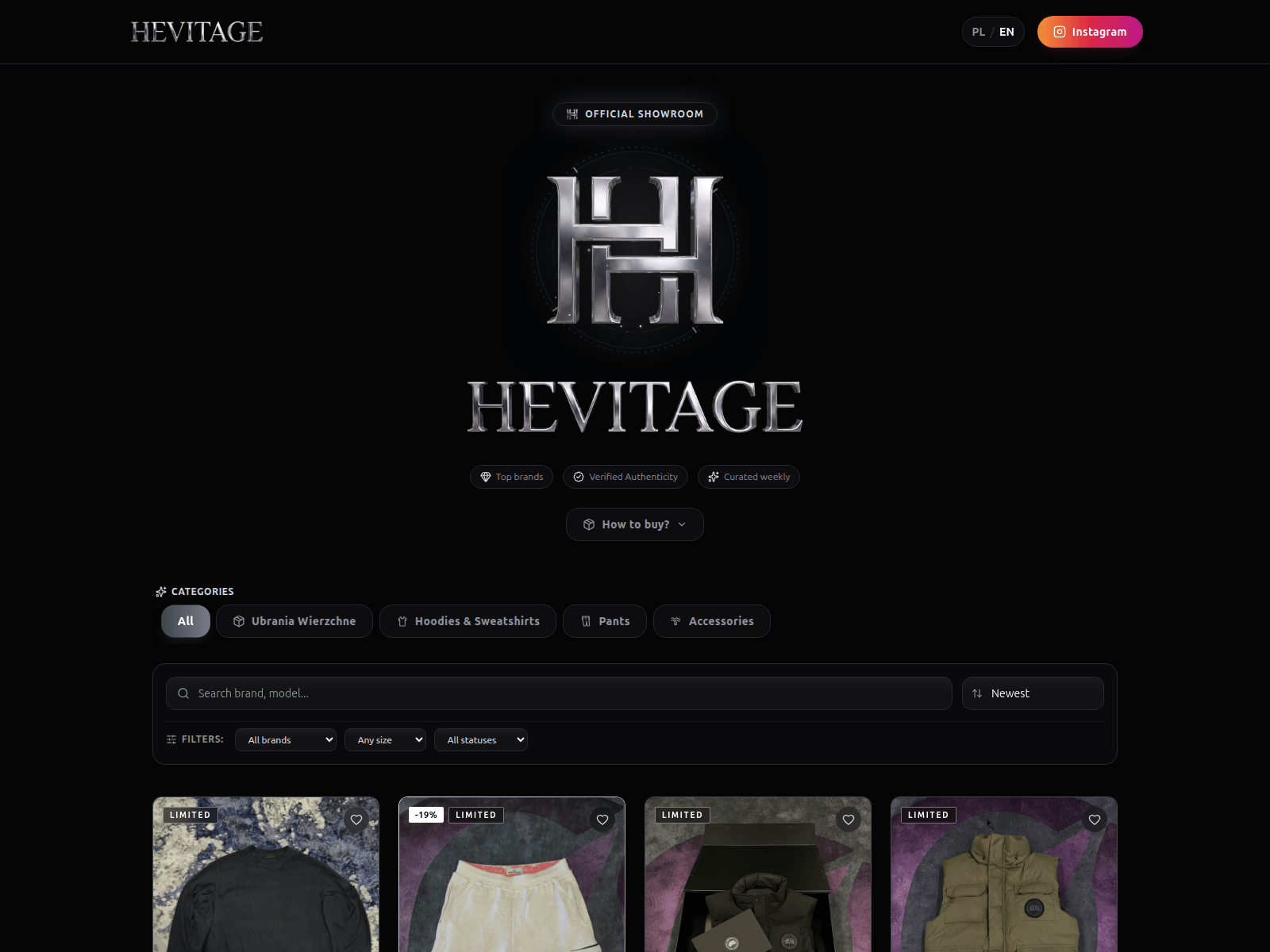1270x952 pixels.
Task: Favorite the boxed black vest product
Action: pyautogui.click(x=849, y=820)
